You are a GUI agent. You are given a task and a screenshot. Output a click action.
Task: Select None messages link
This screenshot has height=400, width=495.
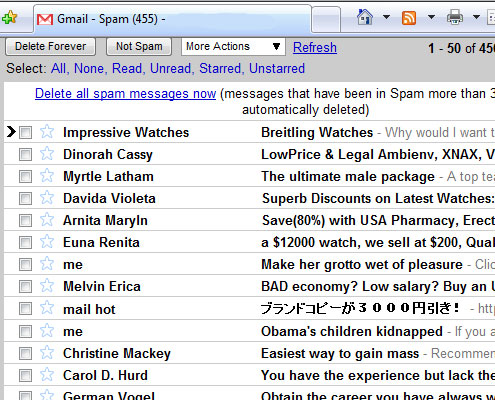[x=90, y=68]
